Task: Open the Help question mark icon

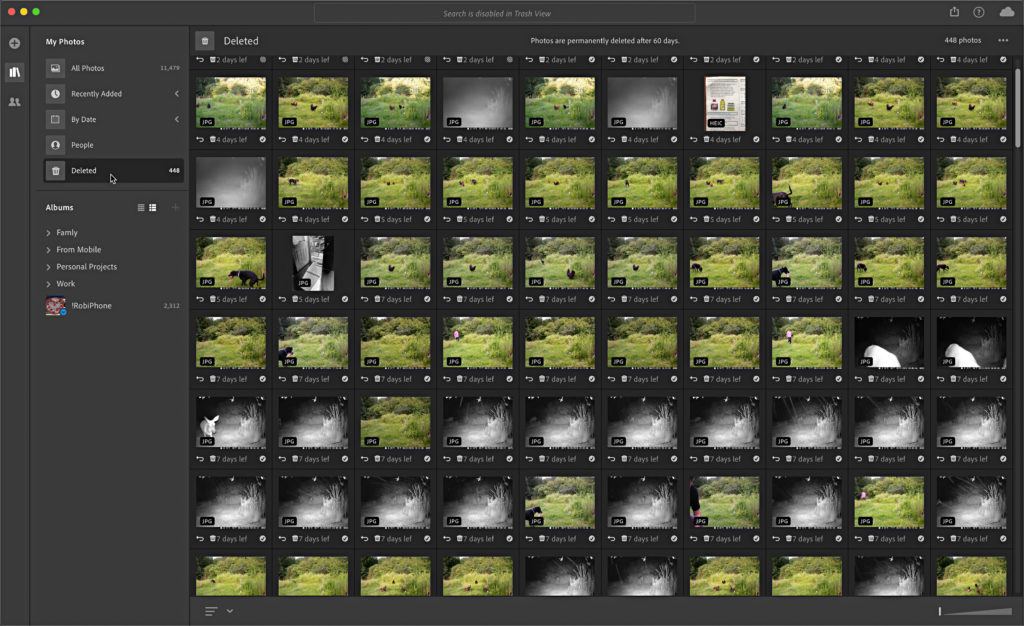Action: [978, 12]
